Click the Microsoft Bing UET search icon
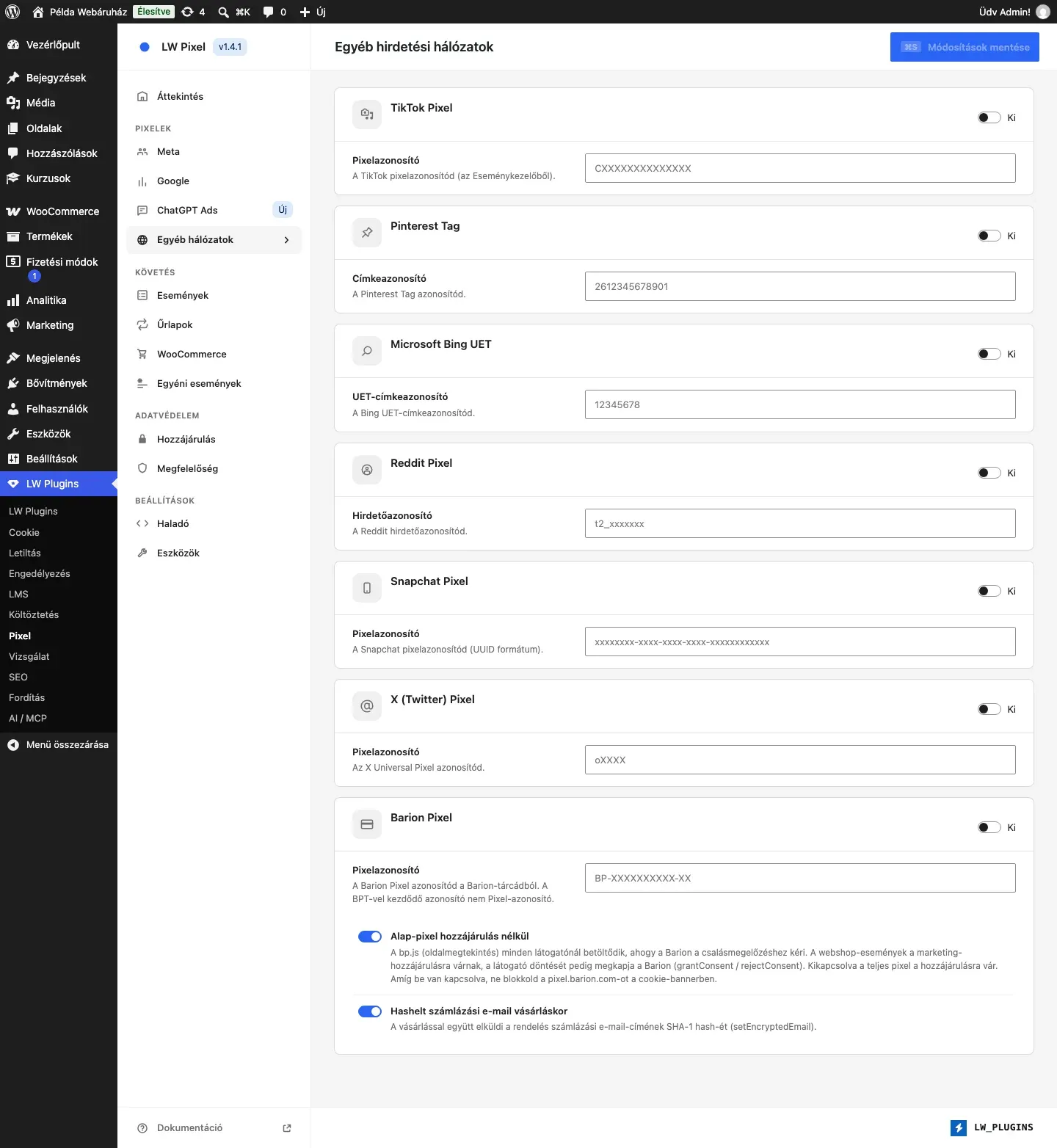This screenshot has width=1057, height=1148. [x=367, y=351]
